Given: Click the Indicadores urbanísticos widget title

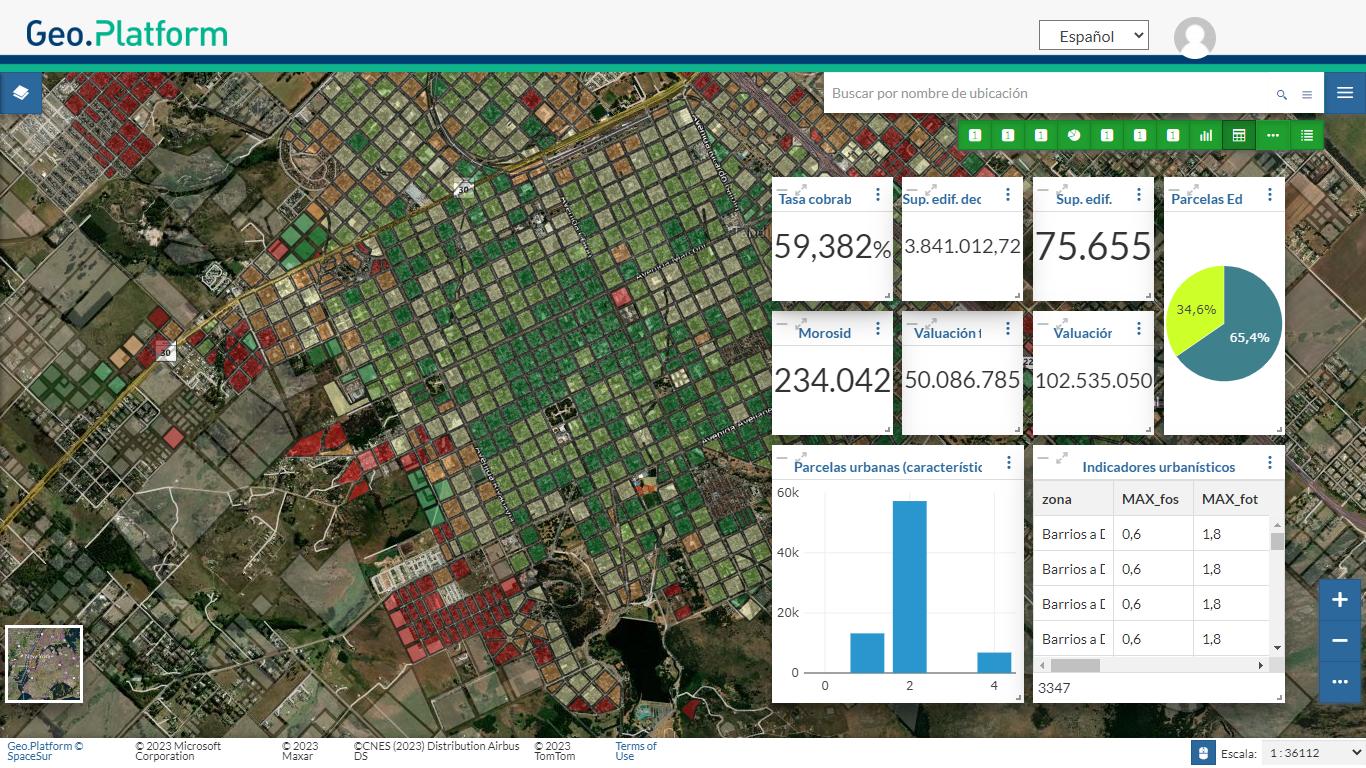Looking at the screenshot, I should click(1159, 467).
